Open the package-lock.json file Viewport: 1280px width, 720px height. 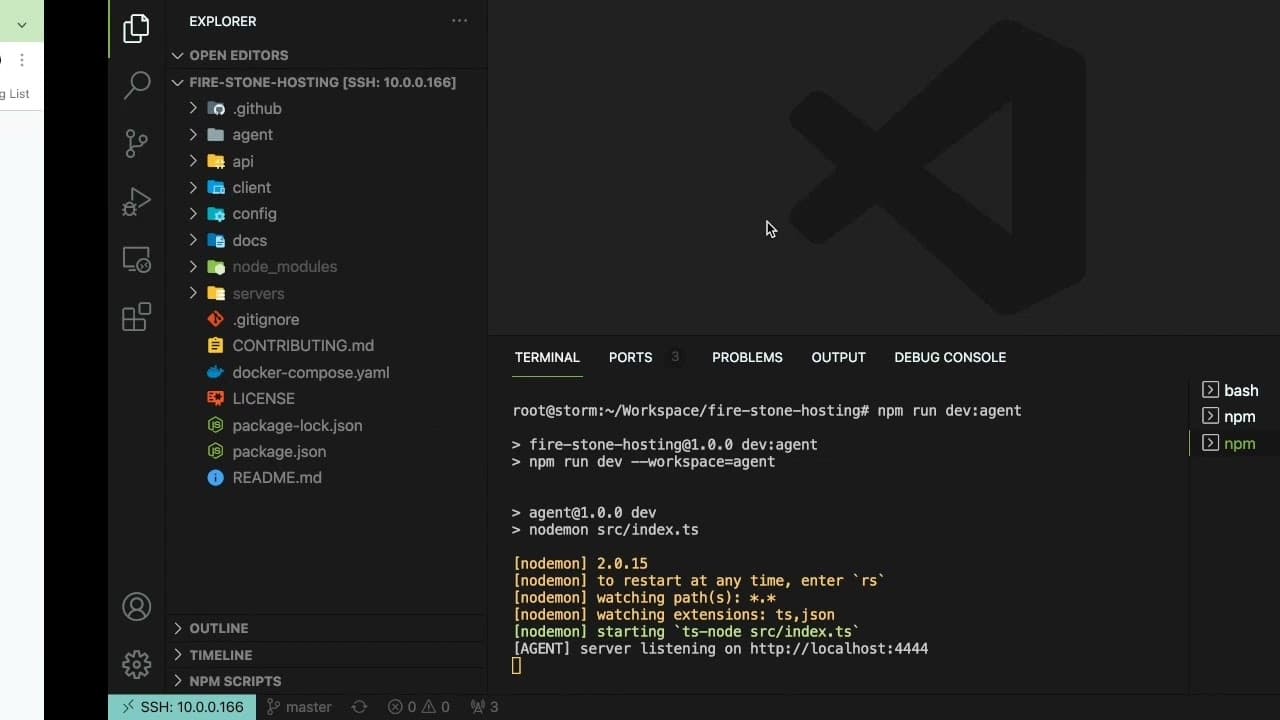coord(297,426)
